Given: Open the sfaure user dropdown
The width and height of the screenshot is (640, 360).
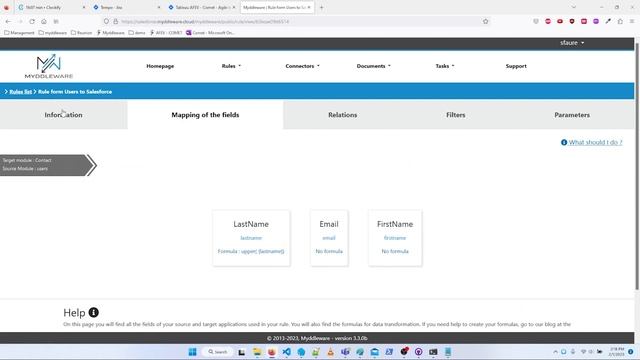Looking at the screenshot, I should pos(572,43).
